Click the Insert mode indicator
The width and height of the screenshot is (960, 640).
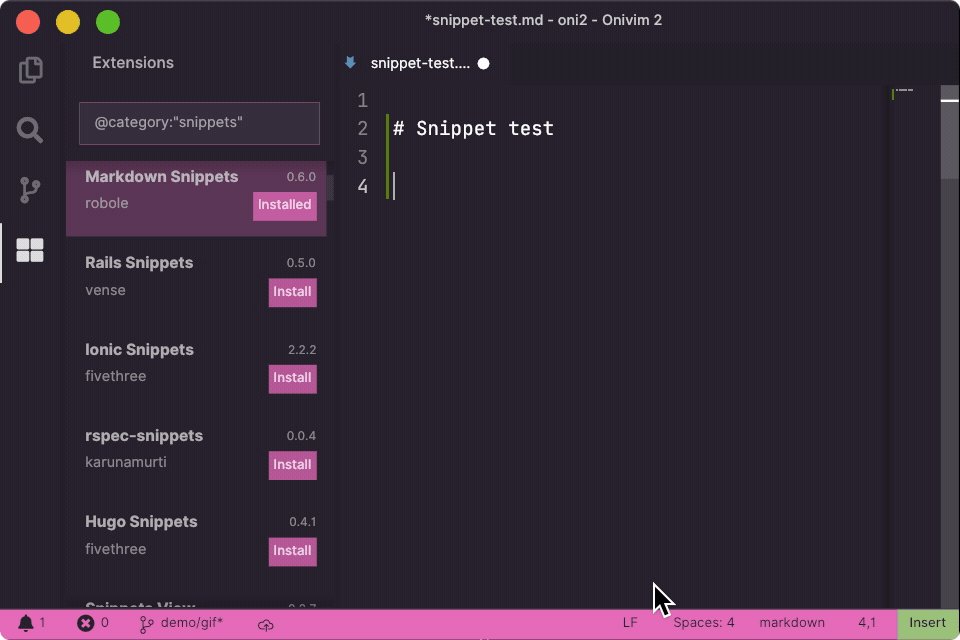tap(928, 623)
